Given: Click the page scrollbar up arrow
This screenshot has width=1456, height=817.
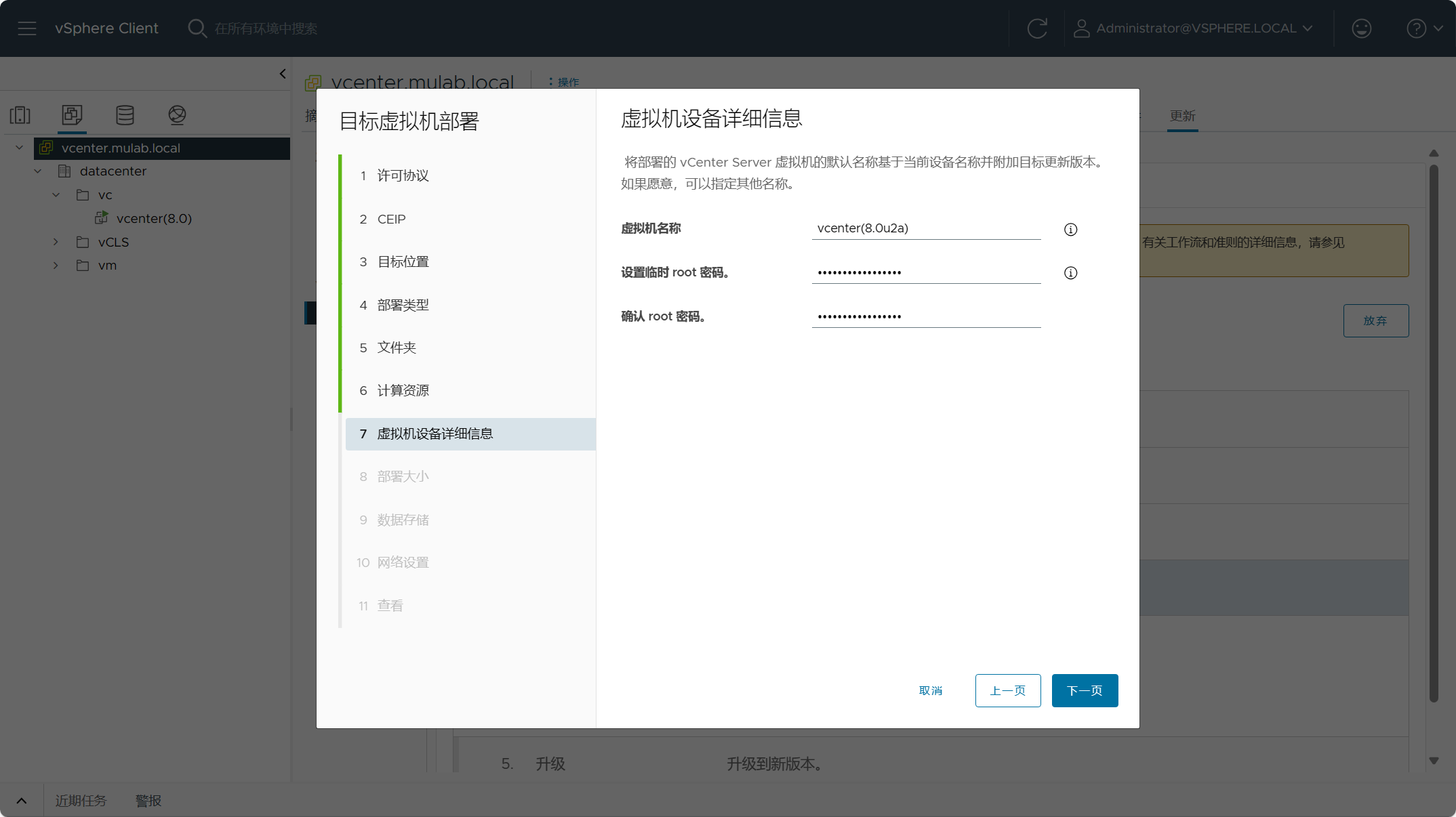Looking at the screenshot, I should pyautogui.click(x=1434, y=153).
